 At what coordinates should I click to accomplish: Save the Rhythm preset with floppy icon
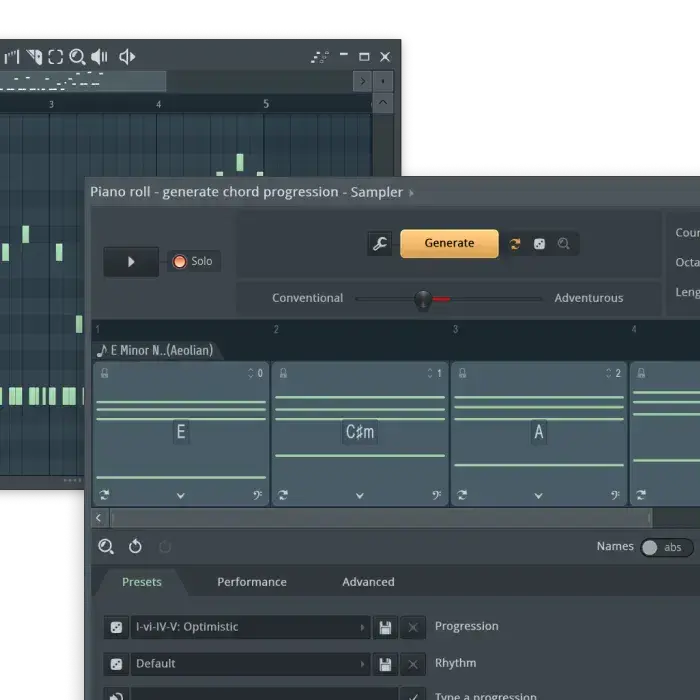pos(385,664)
